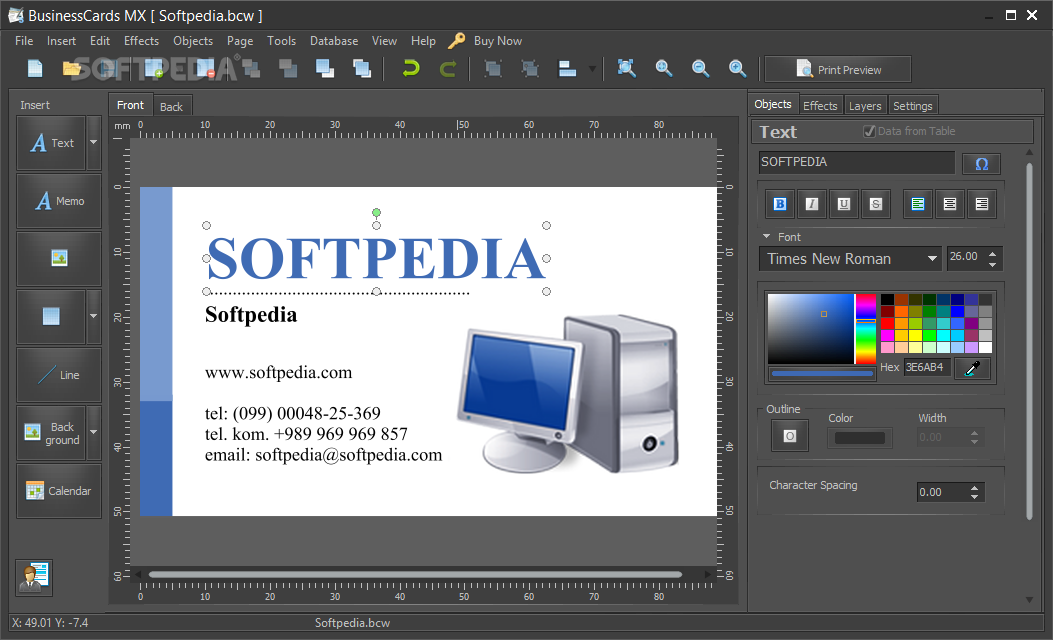Click the dark green Redo arrow
1053x640 pixels.
[448, 68]
